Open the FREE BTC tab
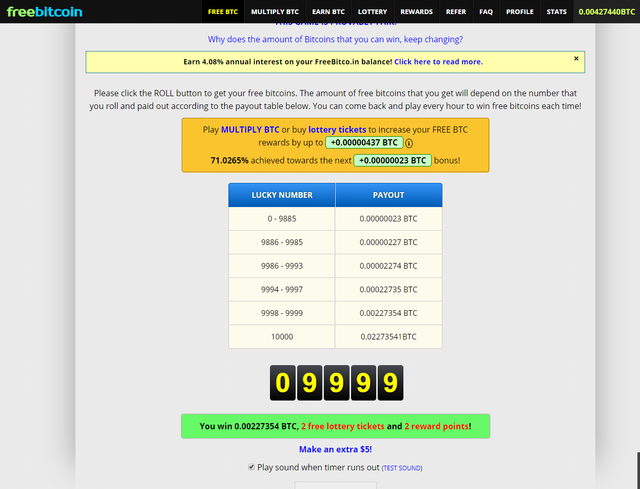Viewport: 640px width, 489px height. pyautogui.click(x=223, y=11)
